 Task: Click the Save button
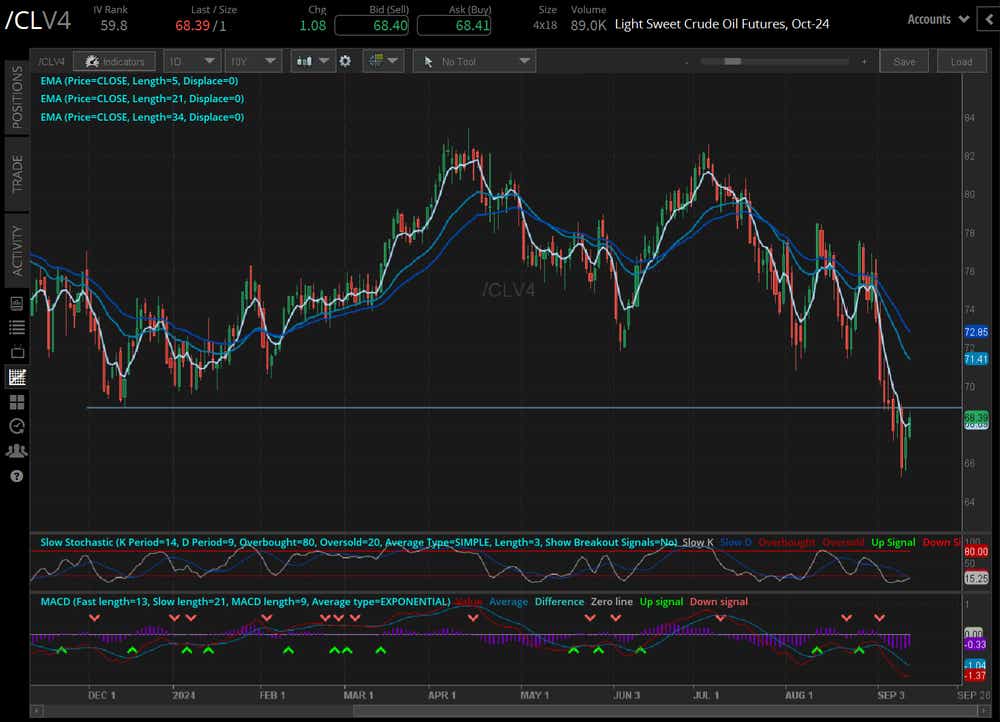pos(904,61)
